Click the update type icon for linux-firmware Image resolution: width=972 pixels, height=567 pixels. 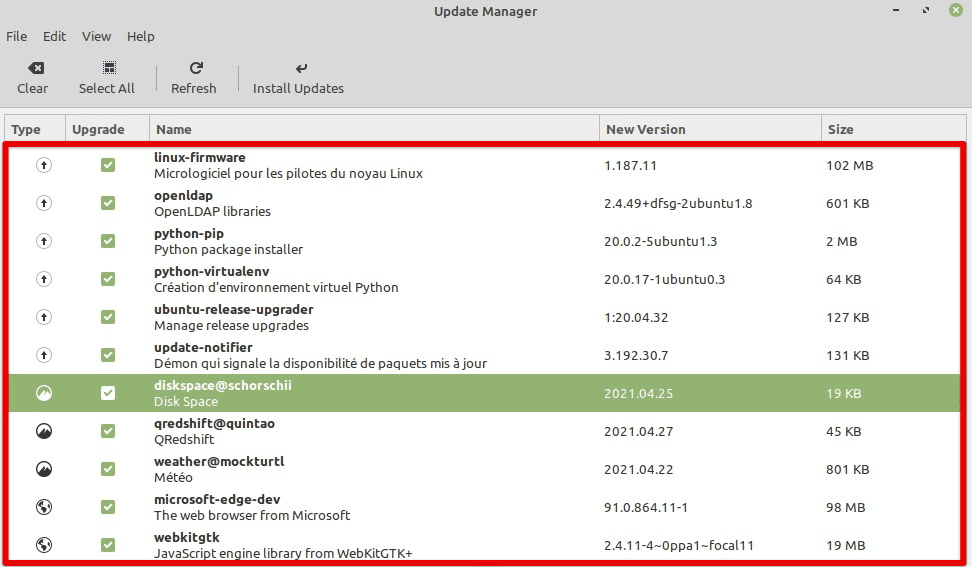(43, 165)
